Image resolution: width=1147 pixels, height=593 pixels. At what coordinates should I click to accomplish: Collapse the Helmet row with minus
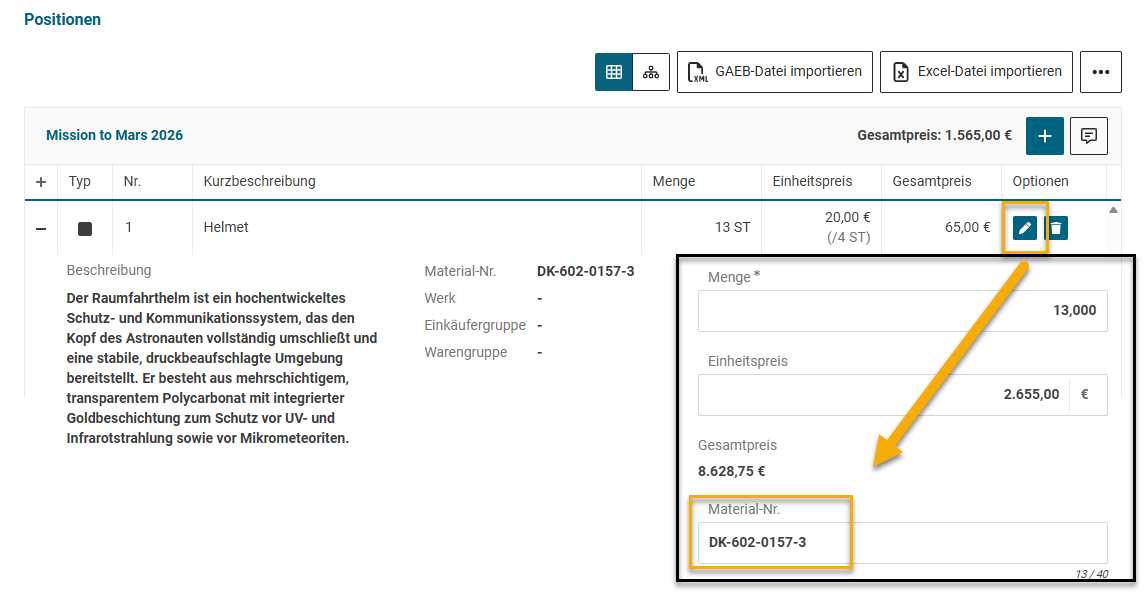pyautogui.click(x=41, y=228)
